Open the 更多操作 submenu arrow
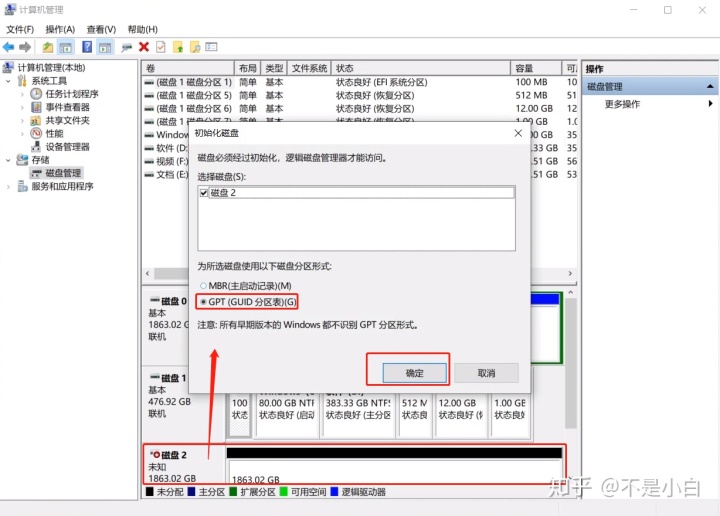This screenshot has width=720, height=516. pyautogui.click(x=710, y=104)
